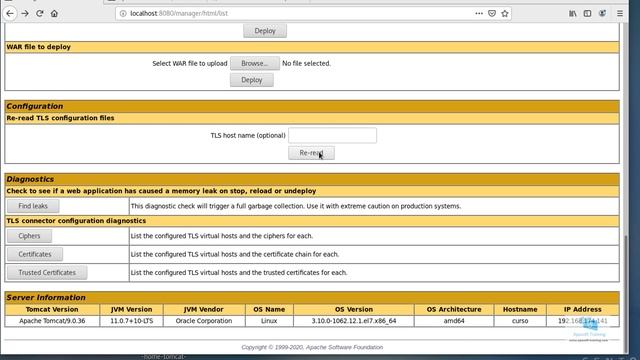Select the amd64 architecture cell
The image size is (640, 360).
tap(454, 321)
